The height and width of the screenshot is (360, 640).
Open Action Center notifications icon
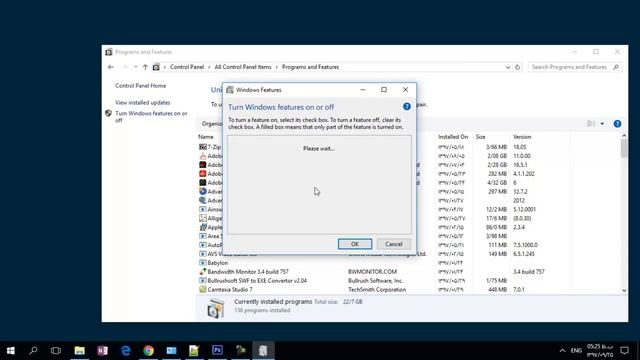624,351
